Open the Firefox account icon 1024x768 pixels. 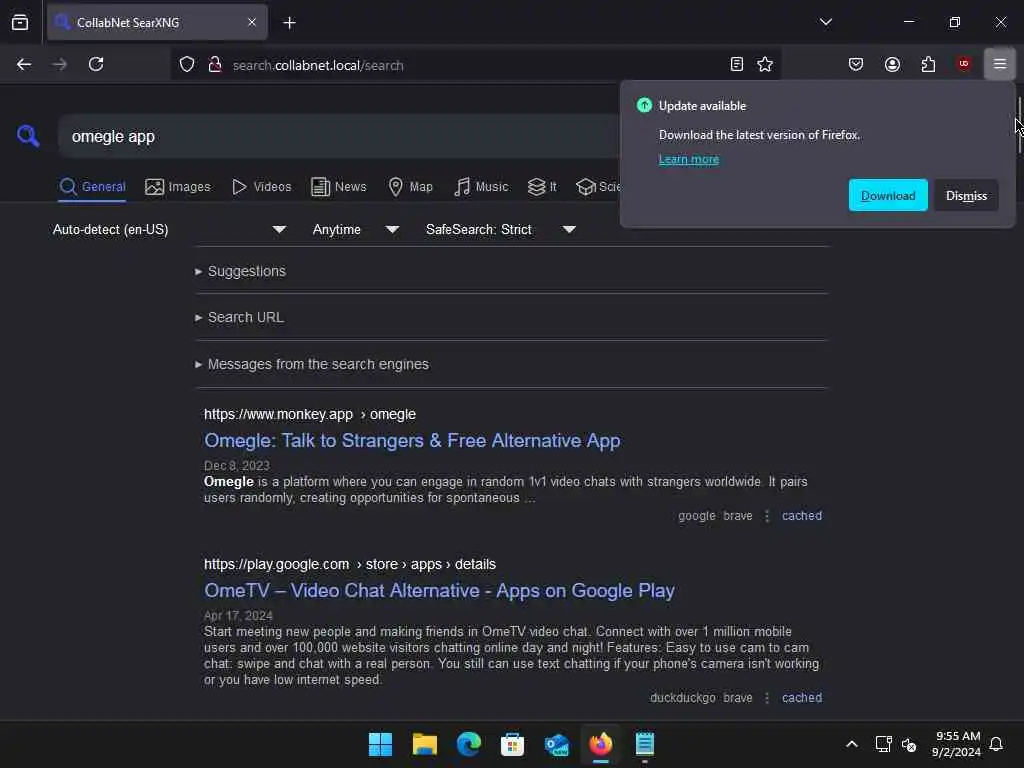pyautogui.click(x=892, y=64)
